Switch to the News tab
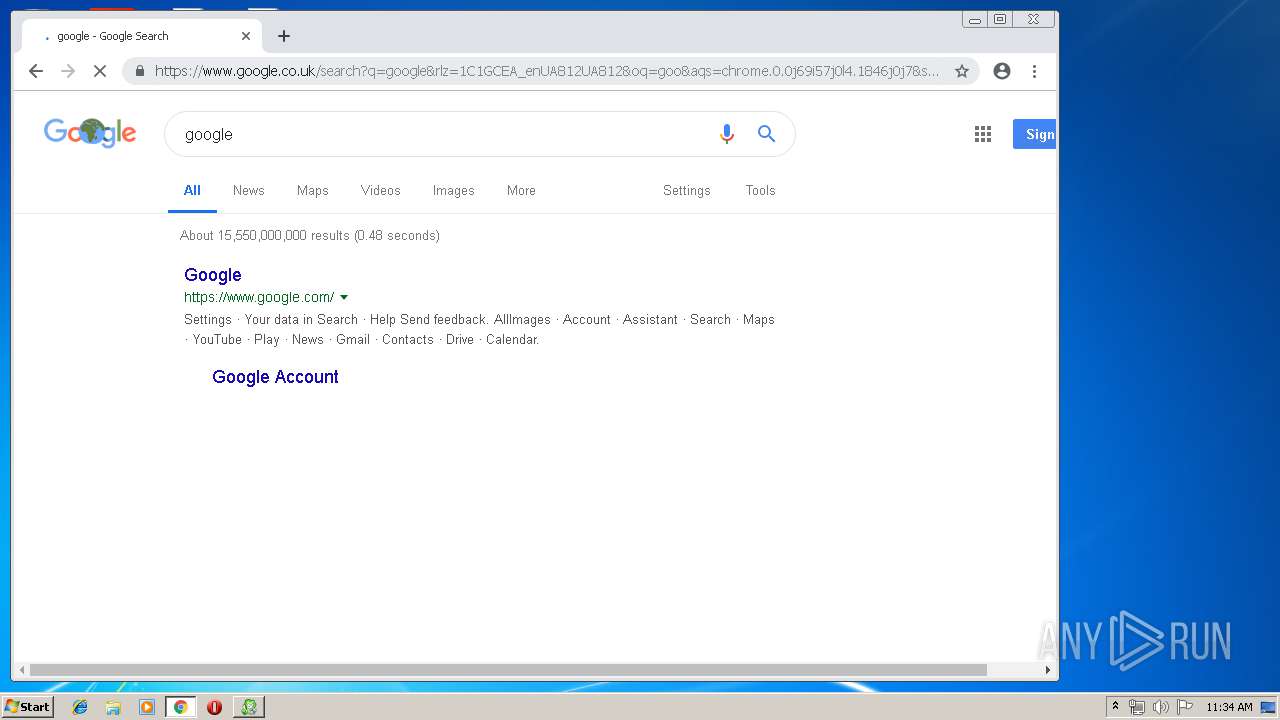Image resolution: width=1280 pixels, height=720 pixels. (249, 190)
